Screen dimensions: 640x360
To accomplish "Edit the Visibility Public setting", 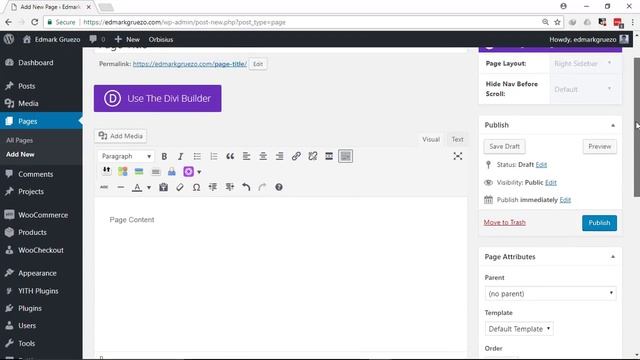I will (x=551, y=182).
